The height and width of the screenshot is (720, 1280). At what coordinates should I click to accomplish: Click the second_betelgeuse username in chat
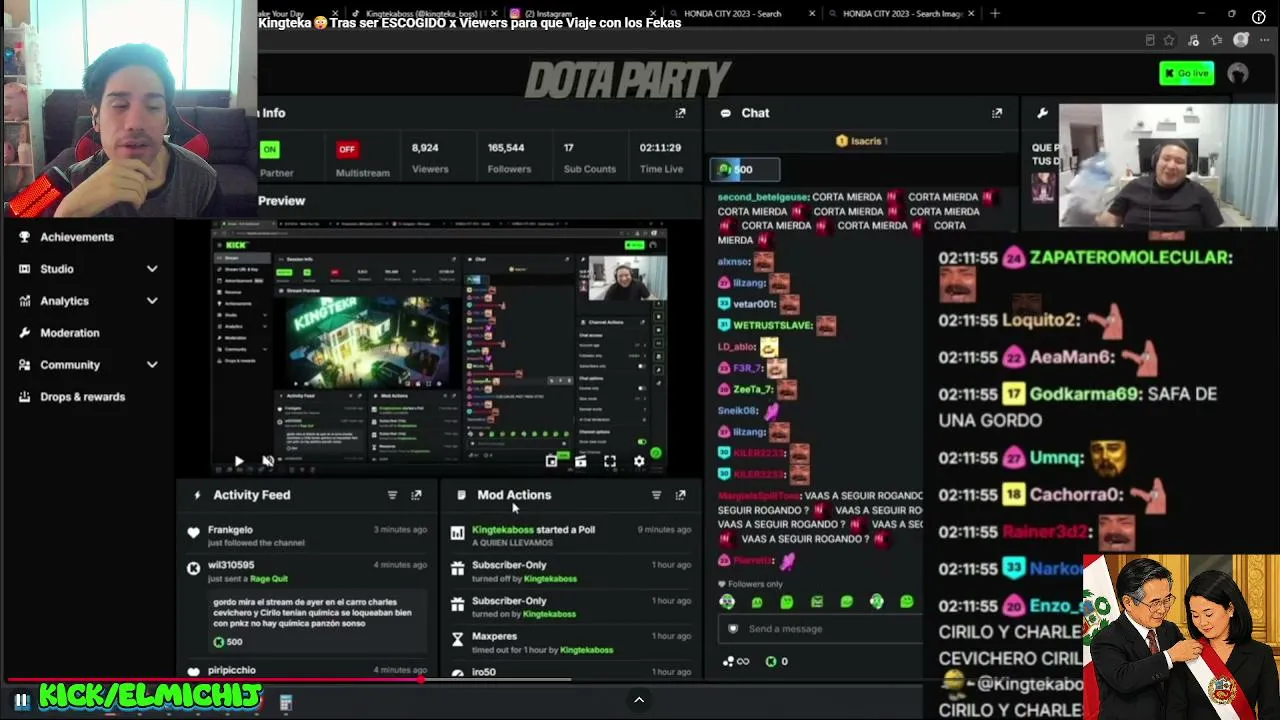point(763,197)
